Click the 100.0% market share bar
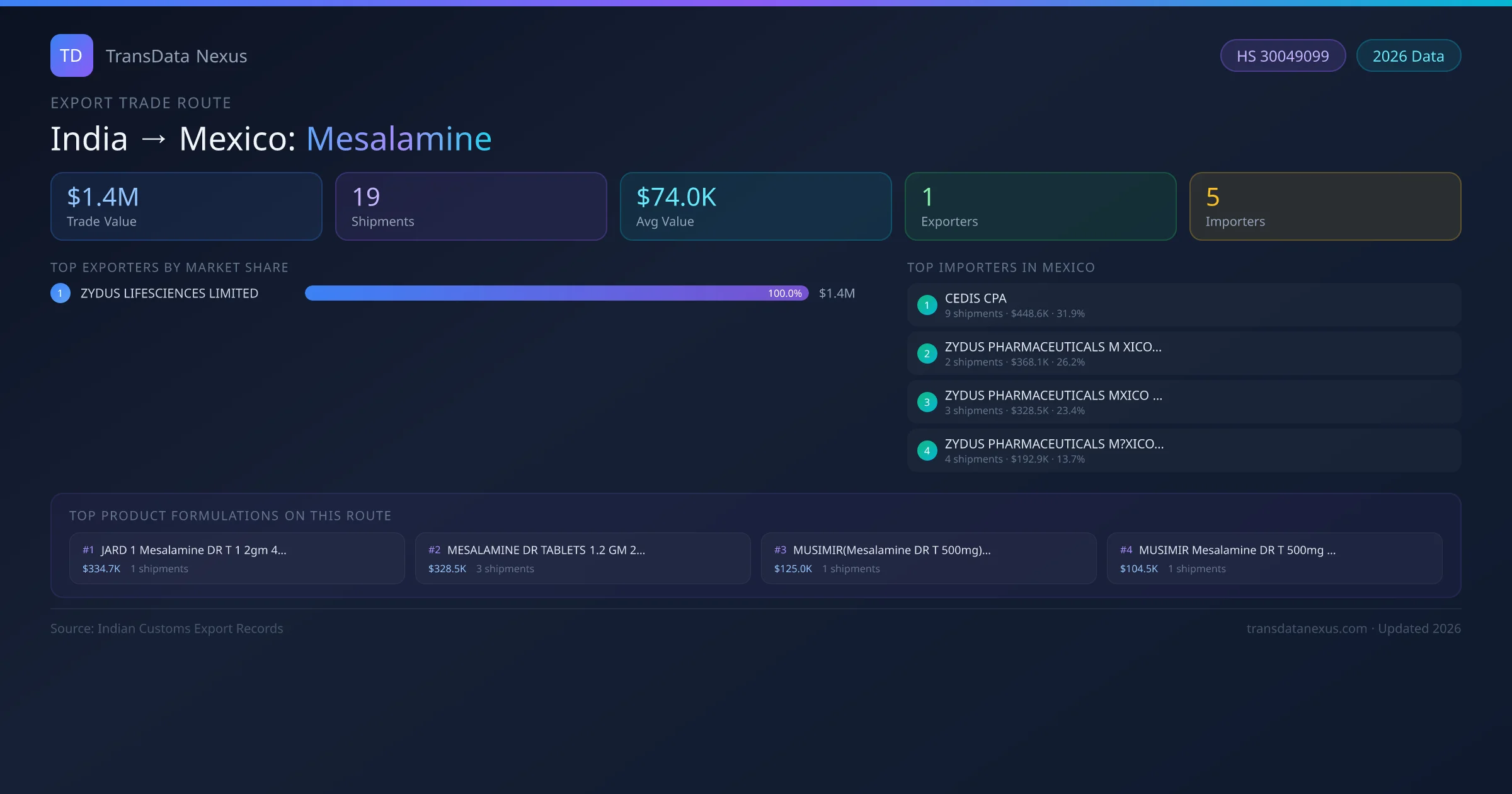Screen dimensions: 1512x794 point(556,293)
